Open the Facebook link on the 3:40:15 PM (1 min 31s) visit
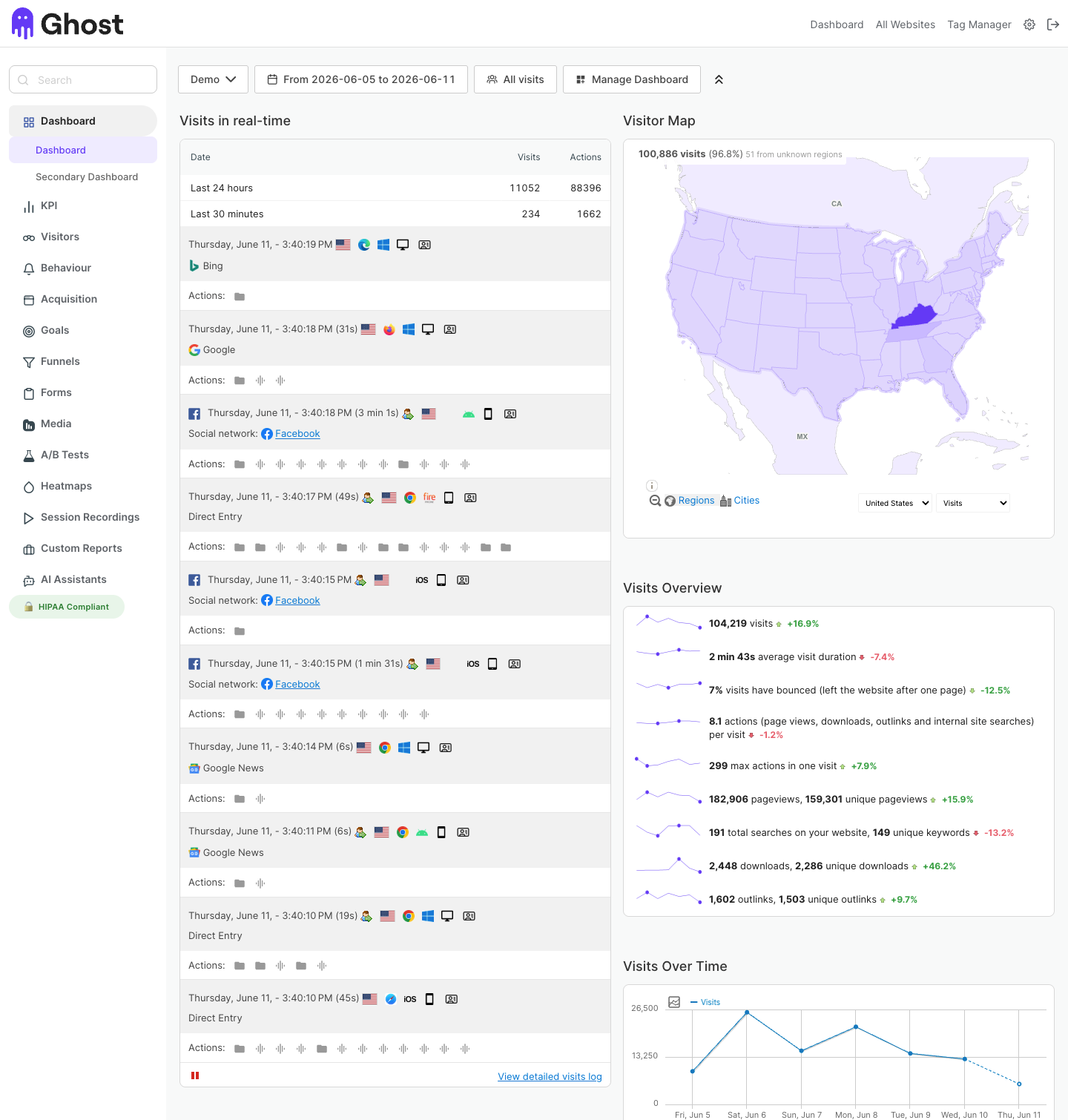This screenshot has height=1120, width=1068. [x=297, y=685]
